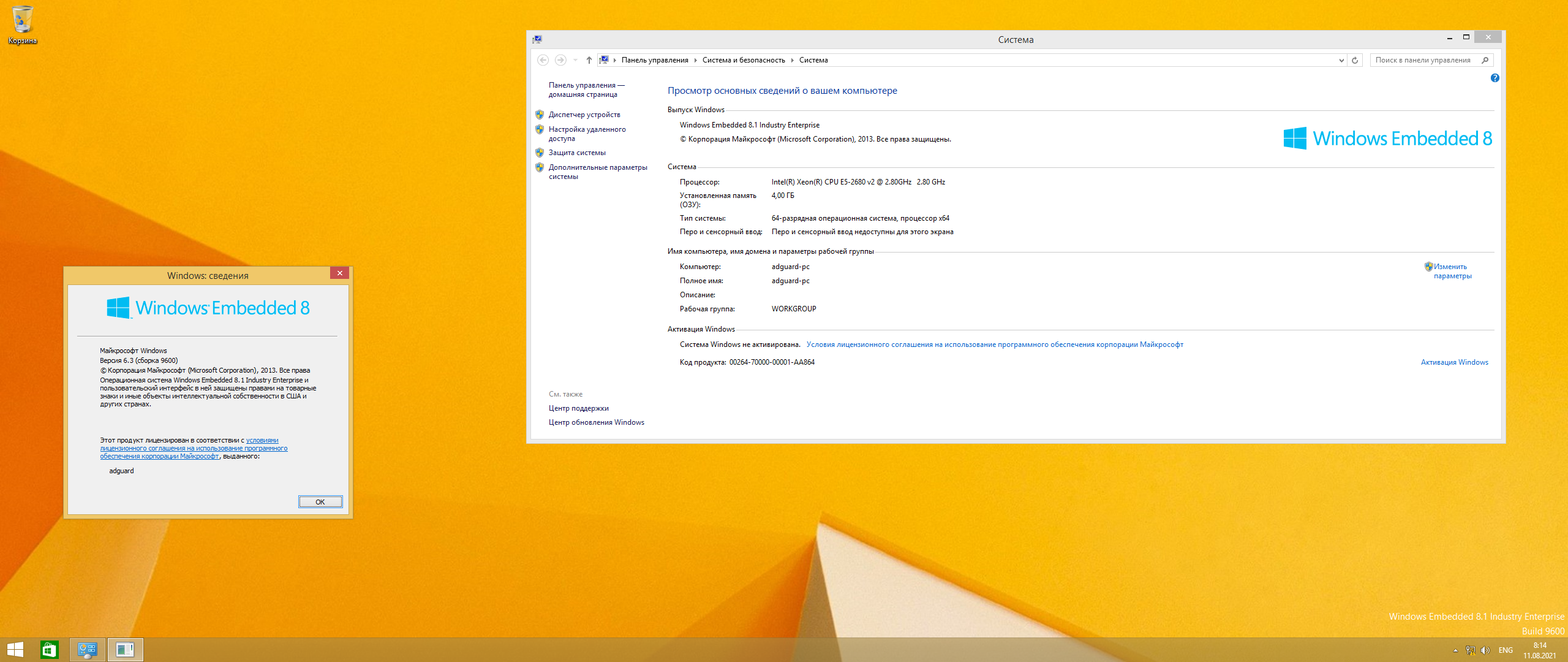The image size is (1568, 662).
Task: Open license agreement link in Windows: сведения dialog
Action: [x=194, y=448]
